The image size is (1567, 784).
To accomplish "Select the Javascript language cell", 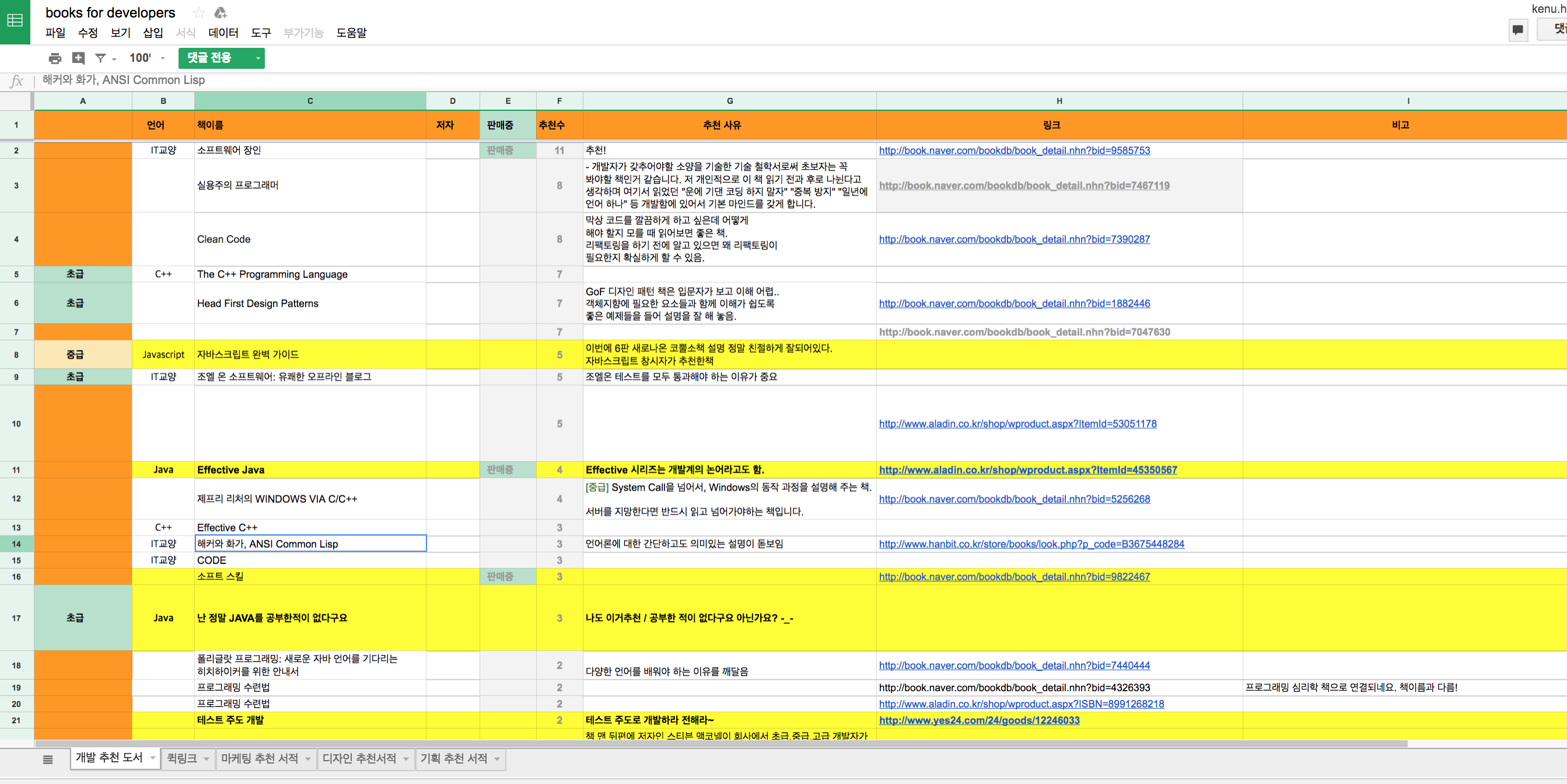I will point(163,355).
